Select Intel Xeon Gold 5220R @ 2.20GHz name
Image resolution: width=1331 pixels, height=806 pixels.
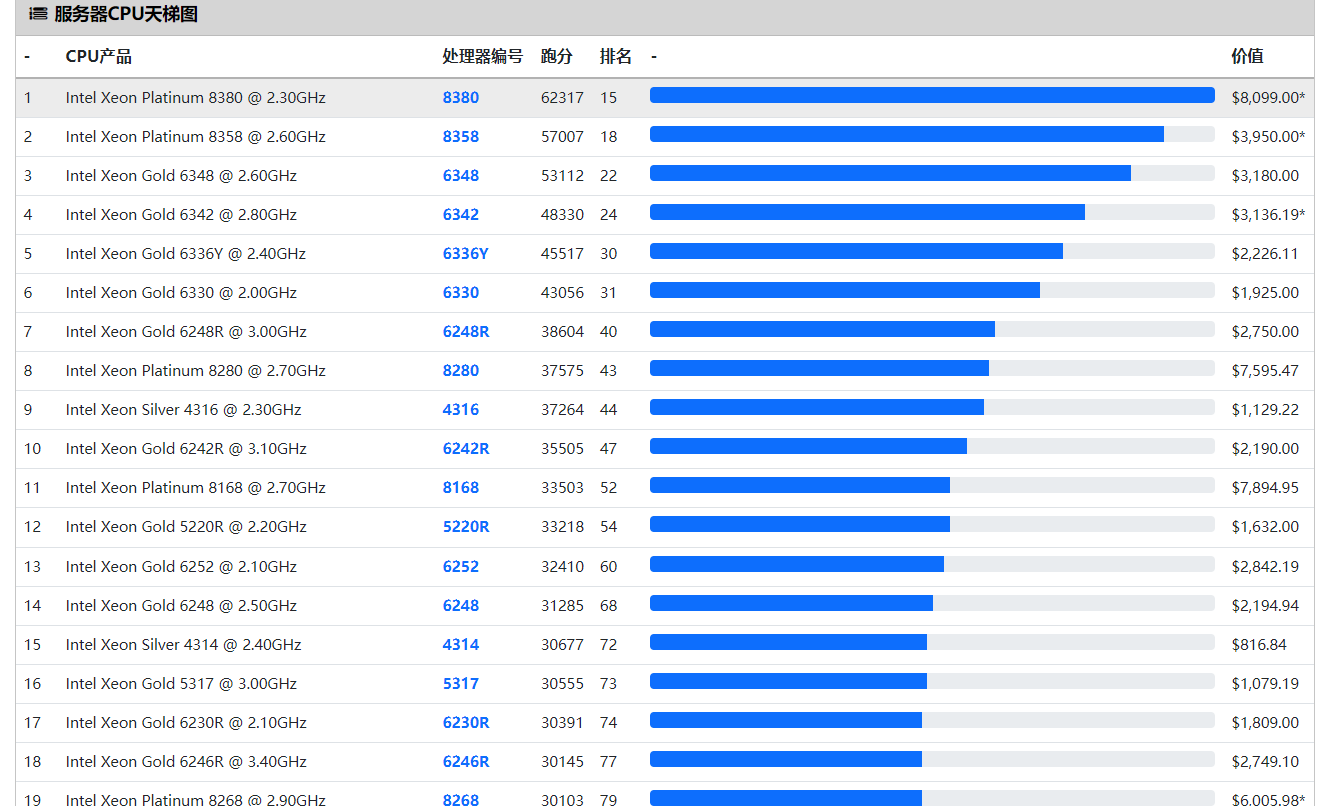click(186, 527)
